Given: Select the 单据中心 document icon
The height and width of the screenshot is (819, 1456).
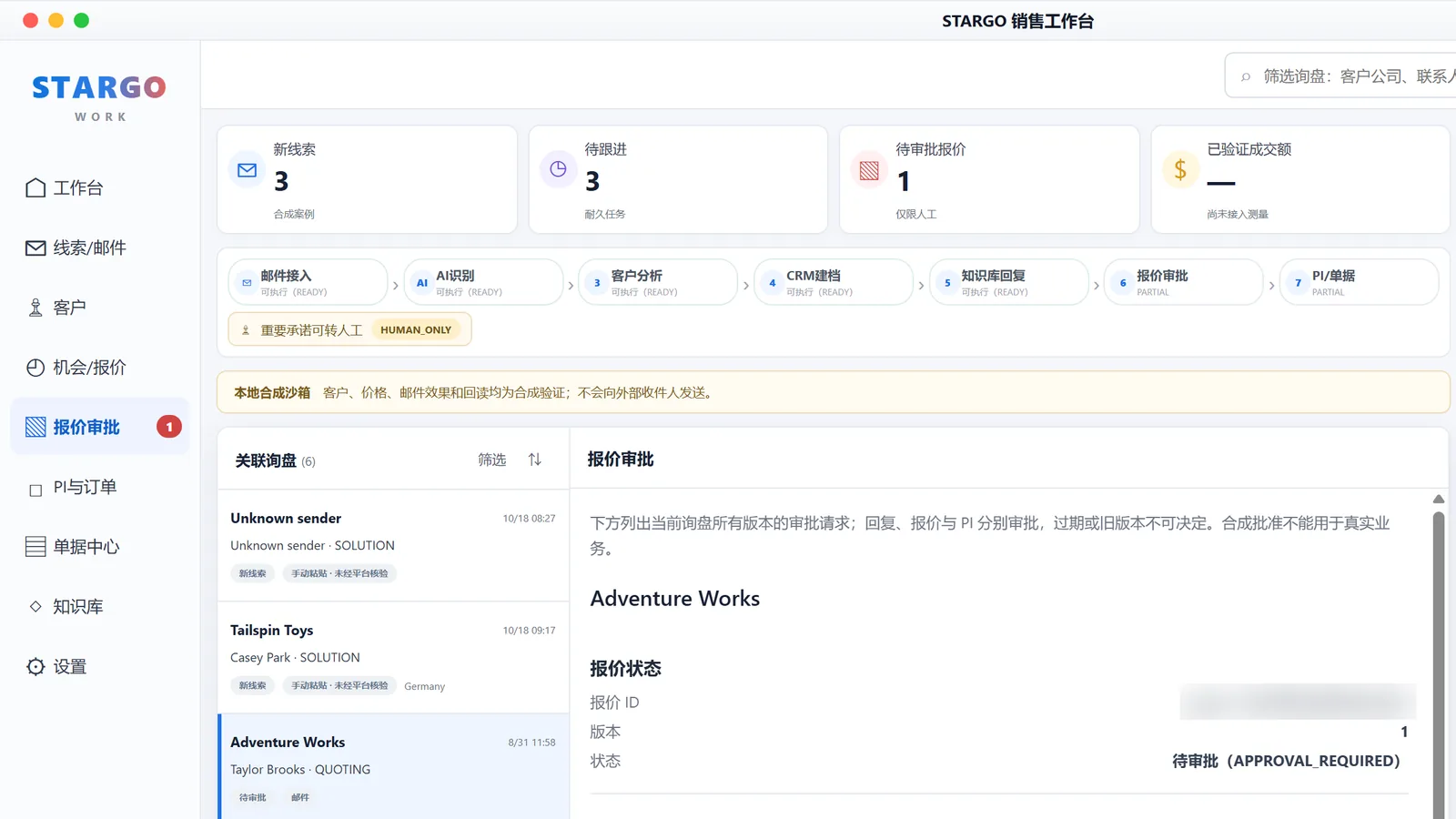Looking at the screenshot, I should [35, 547].
